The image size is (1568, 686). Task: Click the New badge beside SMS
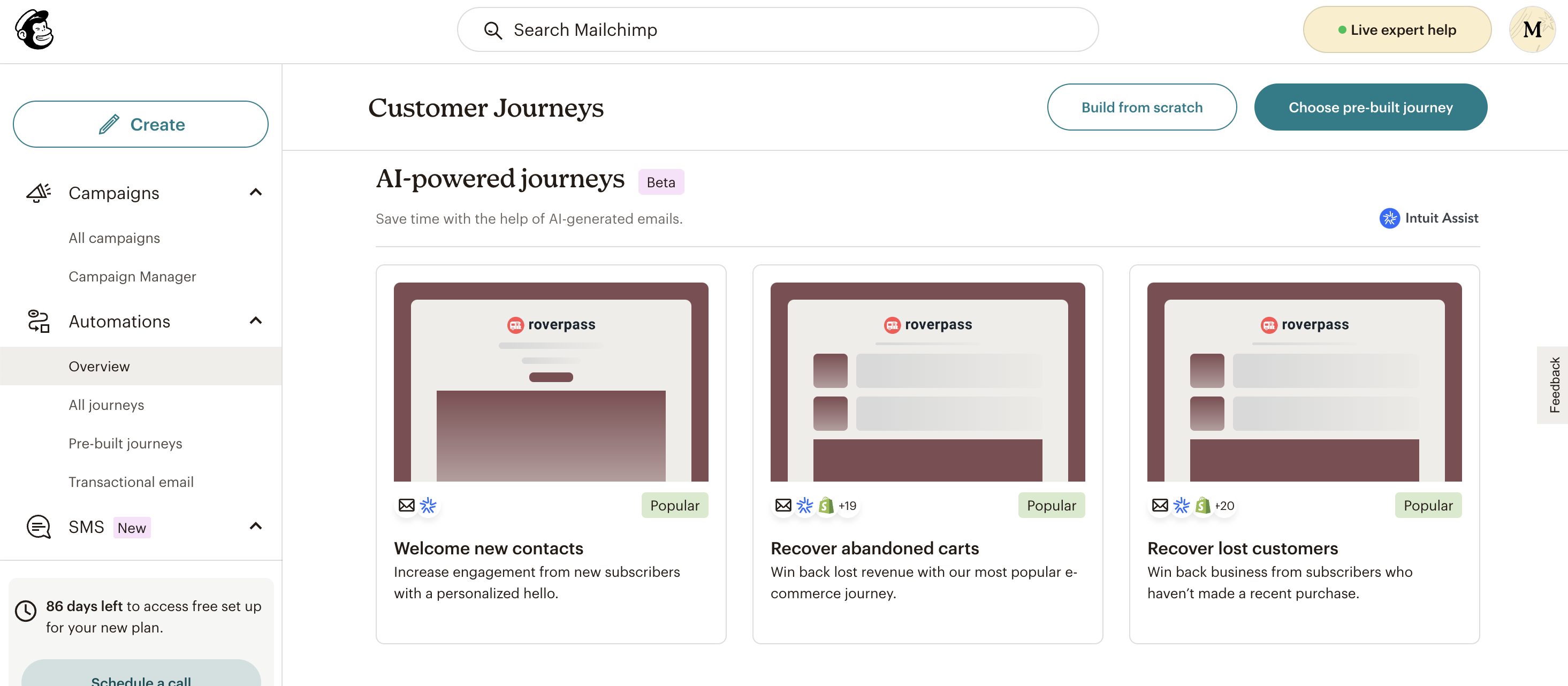132,528
